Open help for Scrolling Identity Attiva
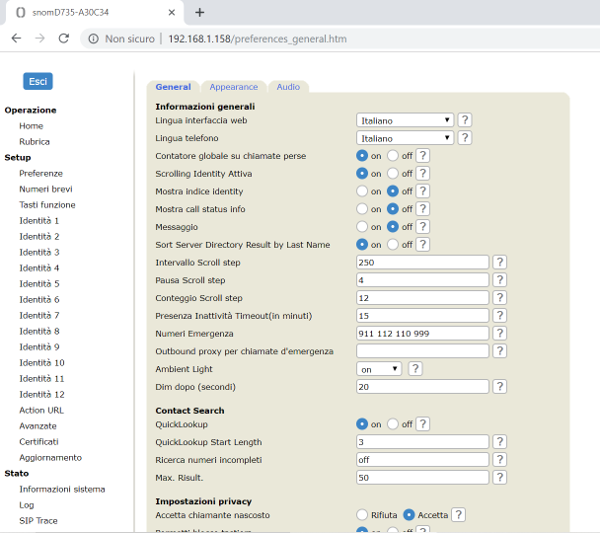 point(423,173)
